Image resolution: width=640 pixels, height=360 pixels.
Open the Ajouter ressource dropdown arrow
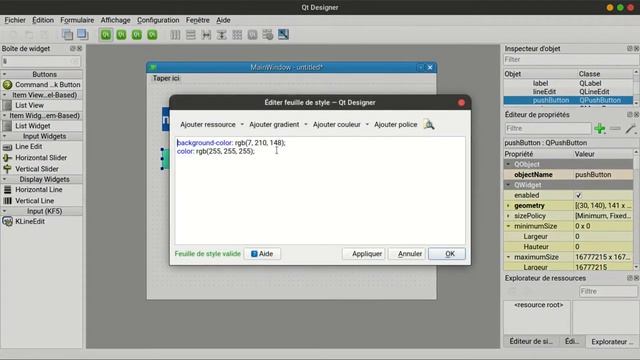[242, 124]
